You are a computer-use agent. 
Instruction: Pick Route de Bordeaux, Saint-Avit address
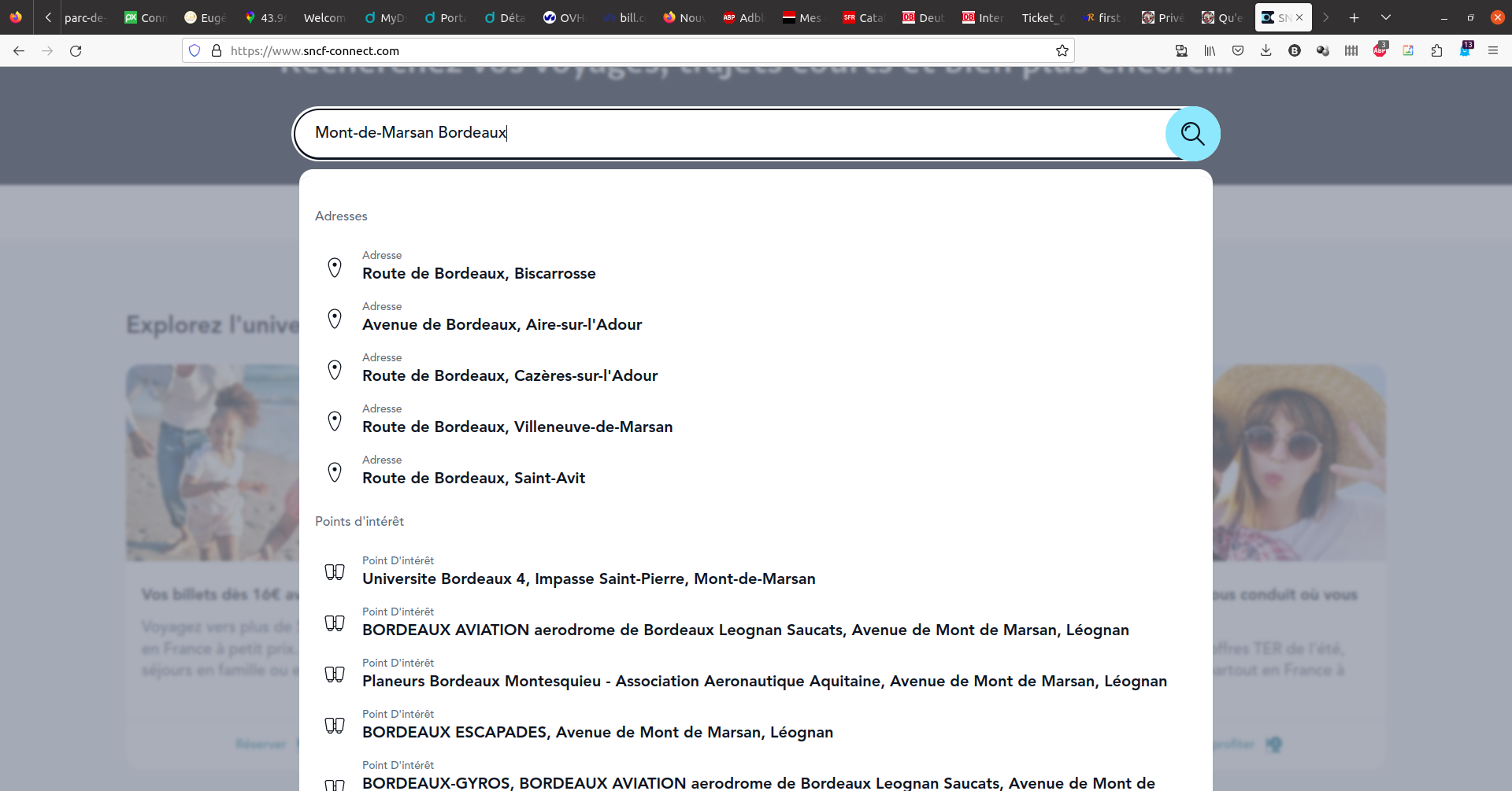(755, 471)
